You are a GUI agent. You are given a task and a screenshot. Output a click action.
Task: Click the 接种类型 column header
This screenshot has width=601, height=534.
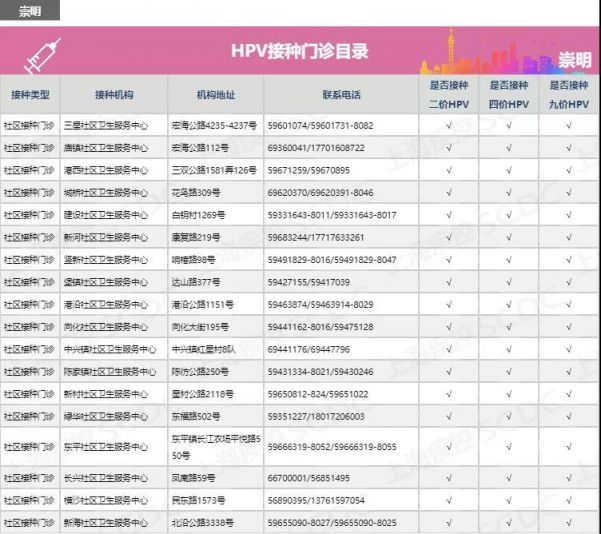coord(30,95)
